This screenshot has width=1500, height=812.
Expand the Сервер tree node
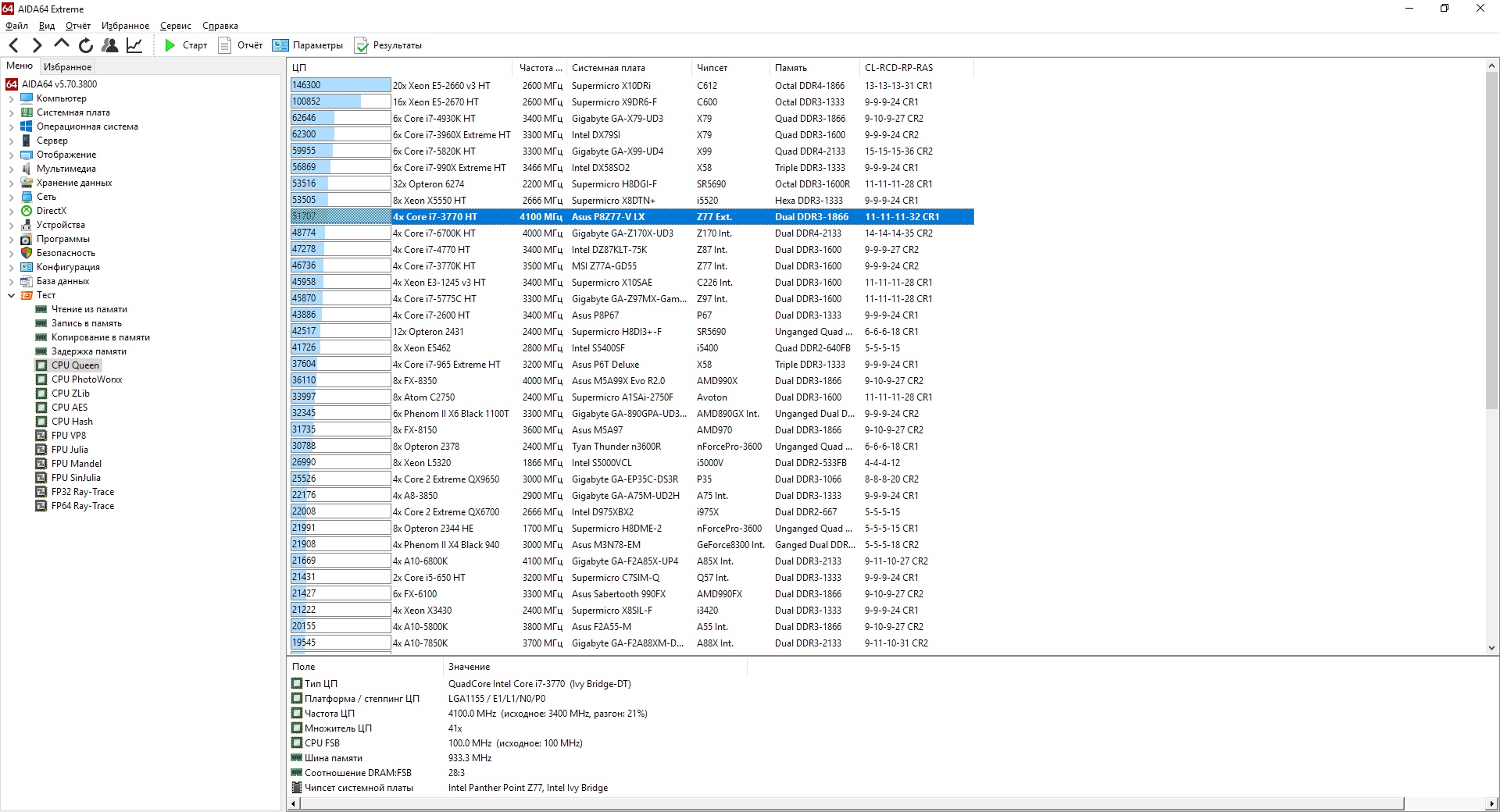pyautogui.click(x=11, y=141)
